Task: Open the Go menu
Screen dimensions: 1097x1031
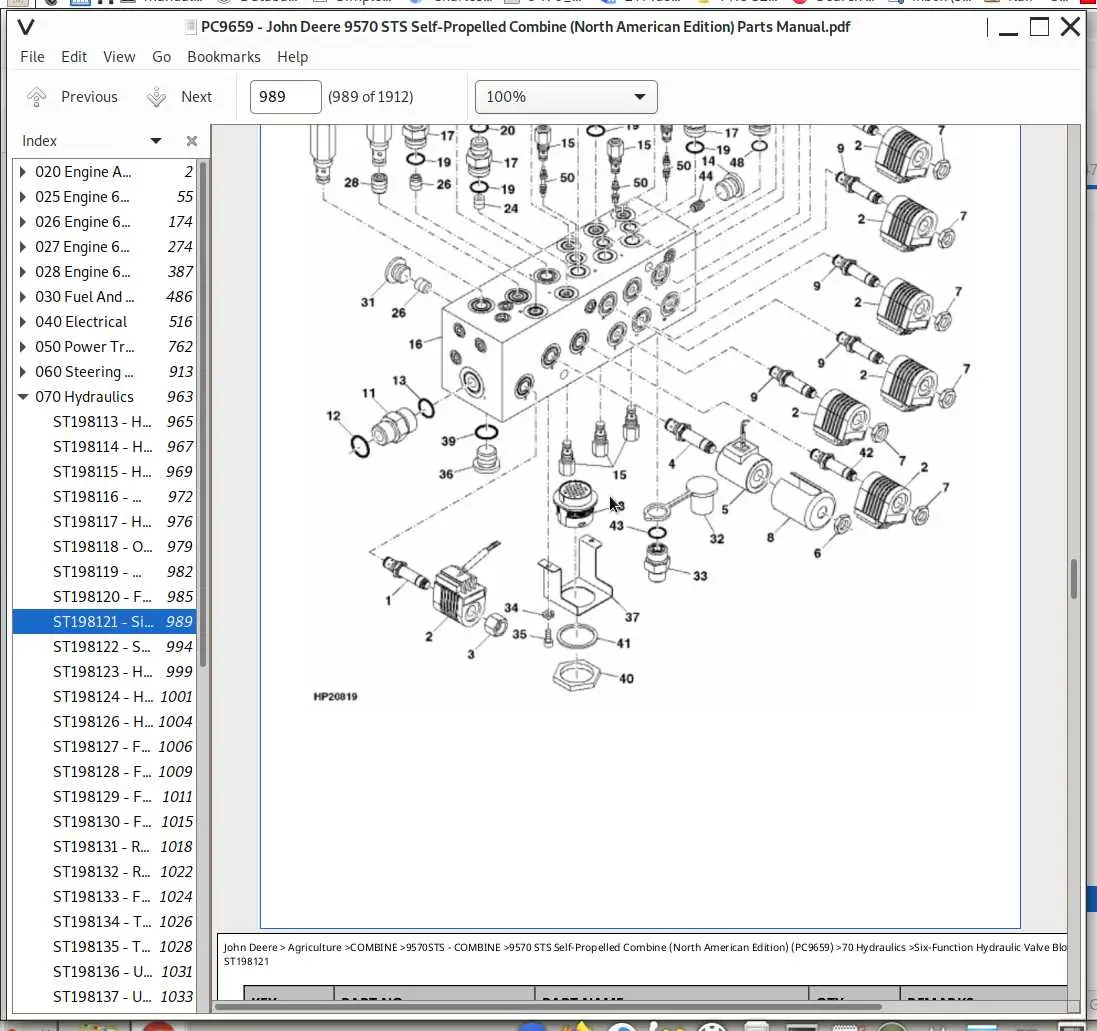Action: coord(162,57)
